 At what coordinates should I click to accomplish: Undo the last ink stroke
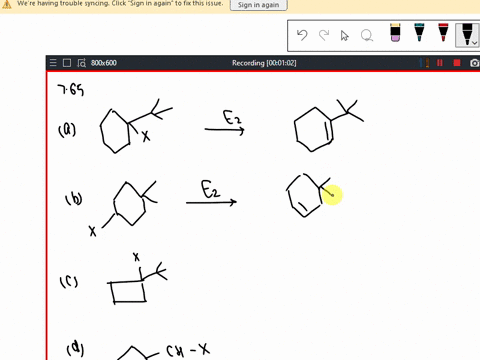pyautogui.click(x=302, y=35)
